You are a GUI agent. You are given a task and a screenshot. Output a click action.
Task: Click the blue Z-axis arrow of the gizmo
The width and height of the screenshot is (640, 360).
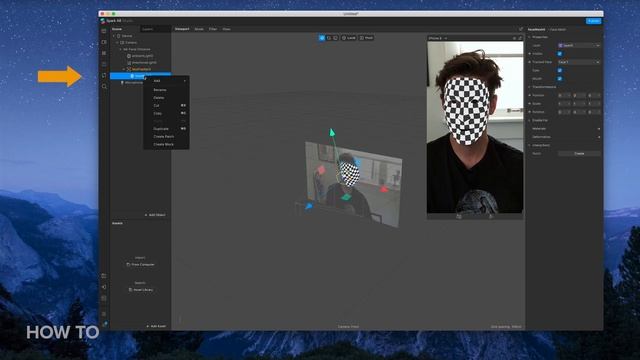coord(309,206)
